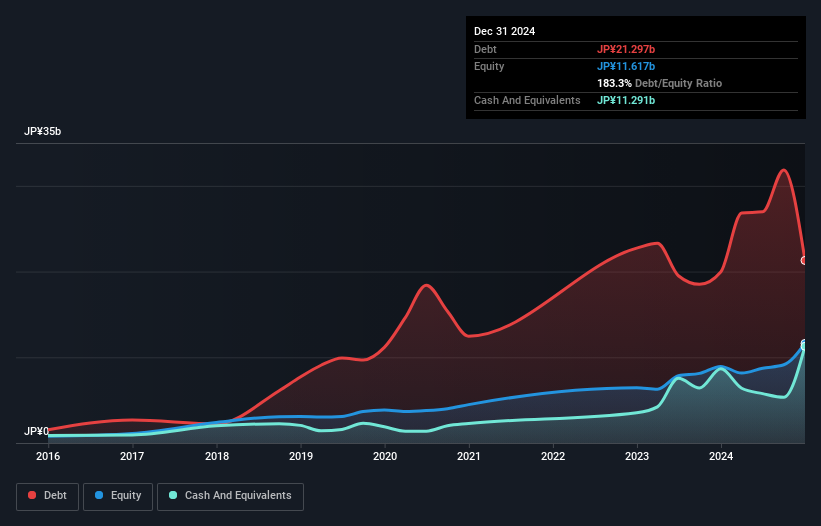The width and height of the screenshot is (821, 526).
Task: Click the 2020 x-axis label
Action: coord(385,456)
